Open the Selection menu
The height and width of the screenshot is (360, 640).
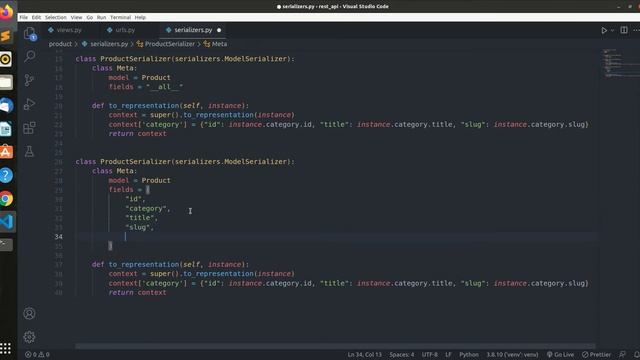point(56,17)
